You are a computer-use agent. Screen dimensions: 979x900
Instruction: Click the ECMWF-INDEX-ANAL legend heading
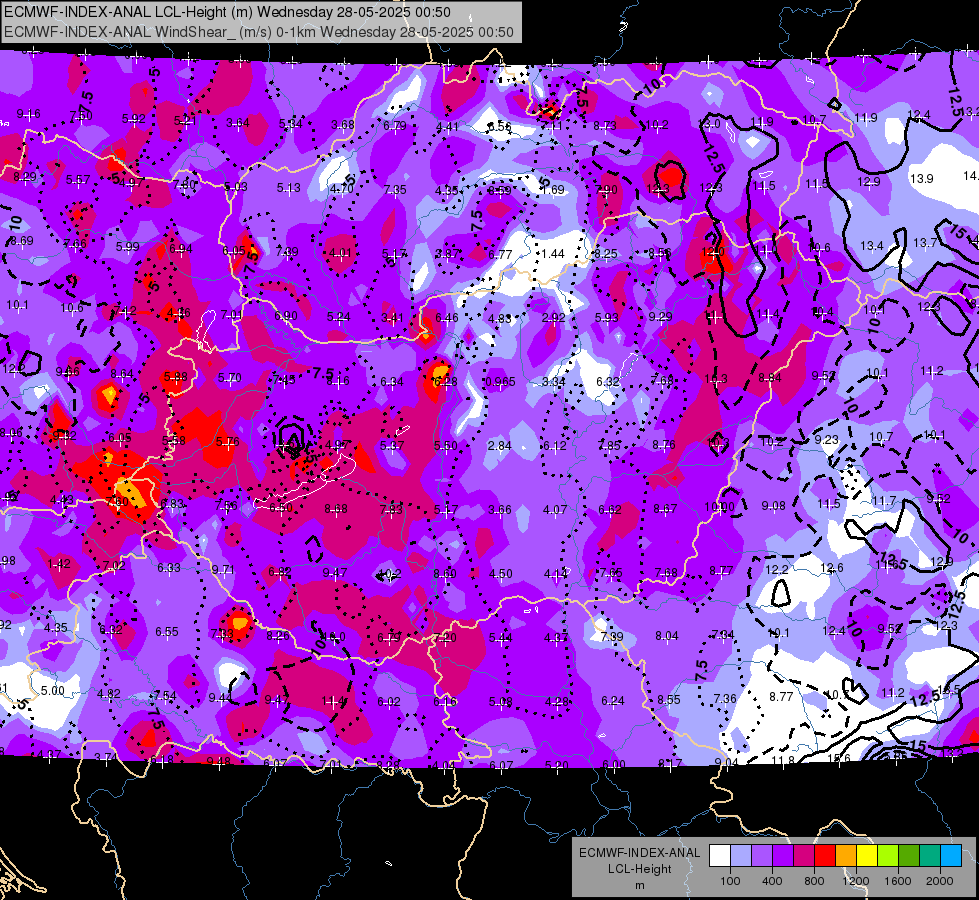coord(639,853)
